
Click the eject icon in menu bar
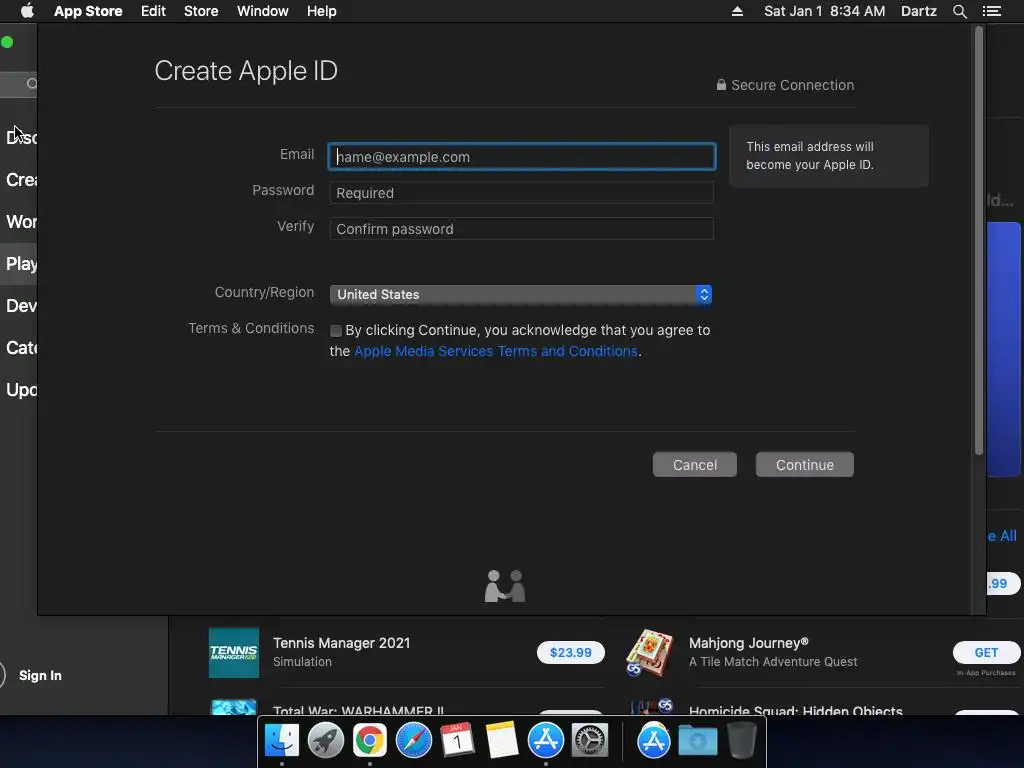(737, 11)
